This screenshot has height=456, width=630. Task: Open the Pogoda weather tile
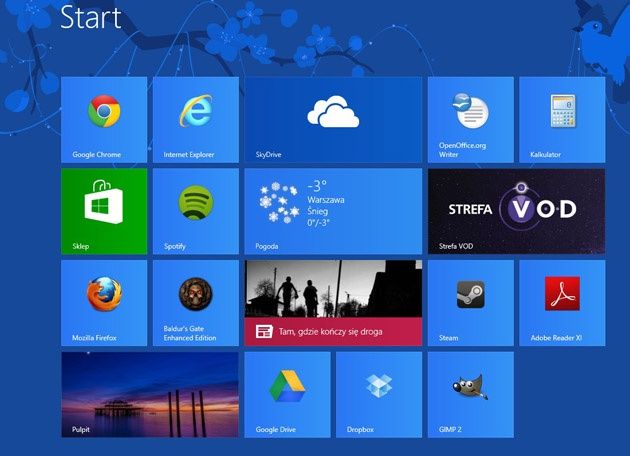333,211
